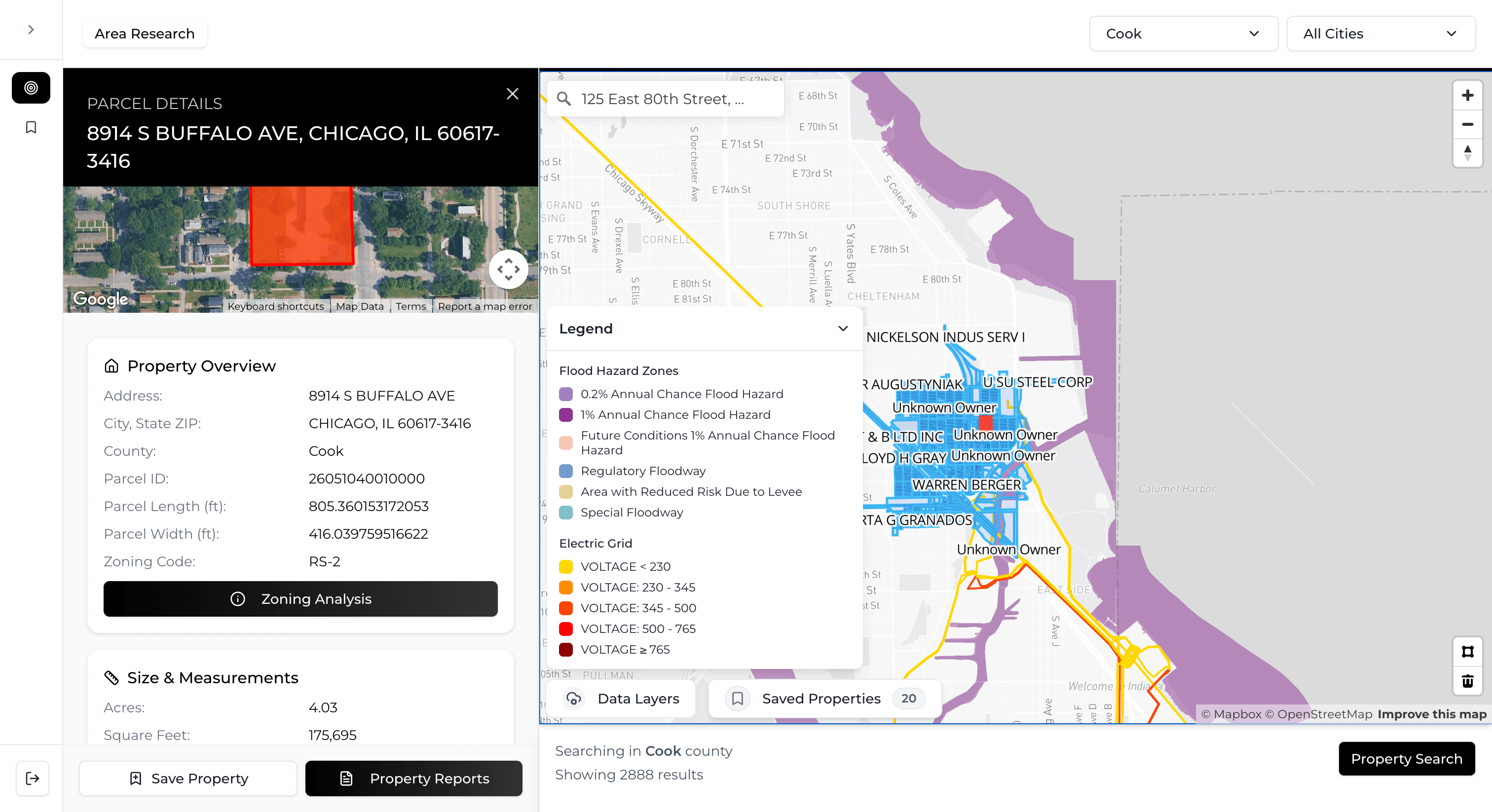Click the WARREN BERGER map label
The width and height of the screenshot is (1492, 812).
(x=966, y=485)
